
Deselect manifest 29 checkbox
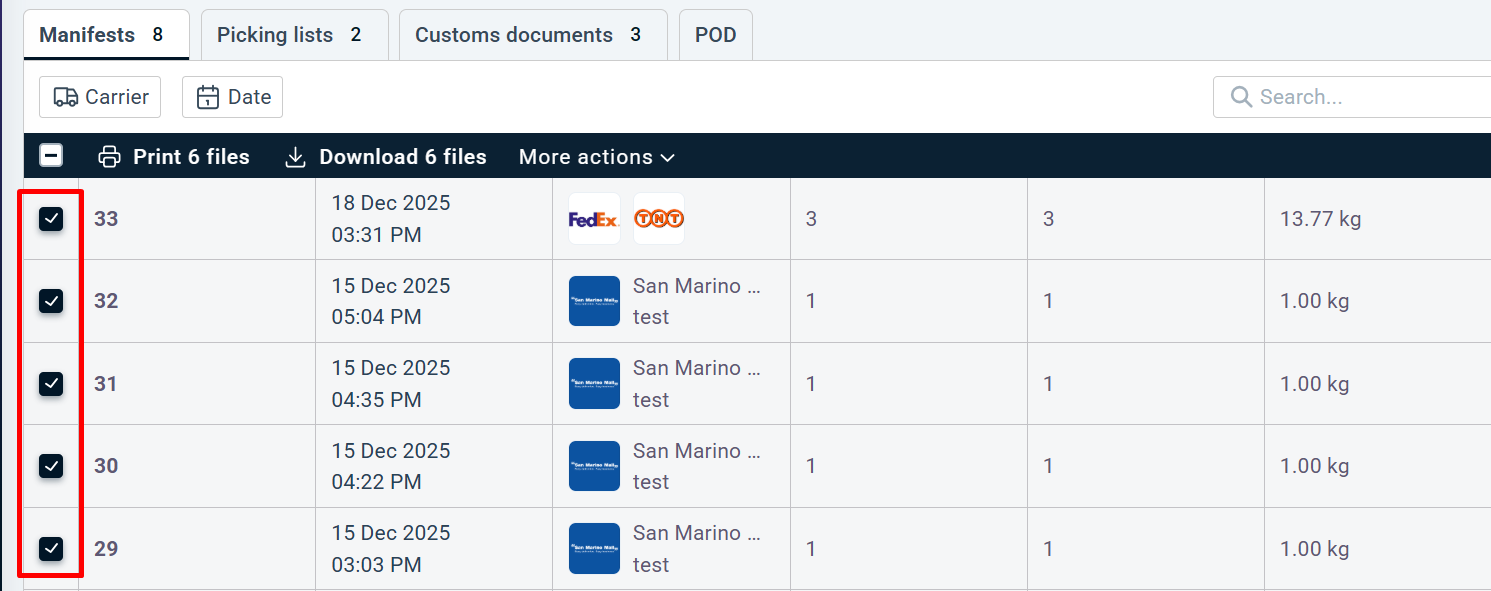click(51, 548)
